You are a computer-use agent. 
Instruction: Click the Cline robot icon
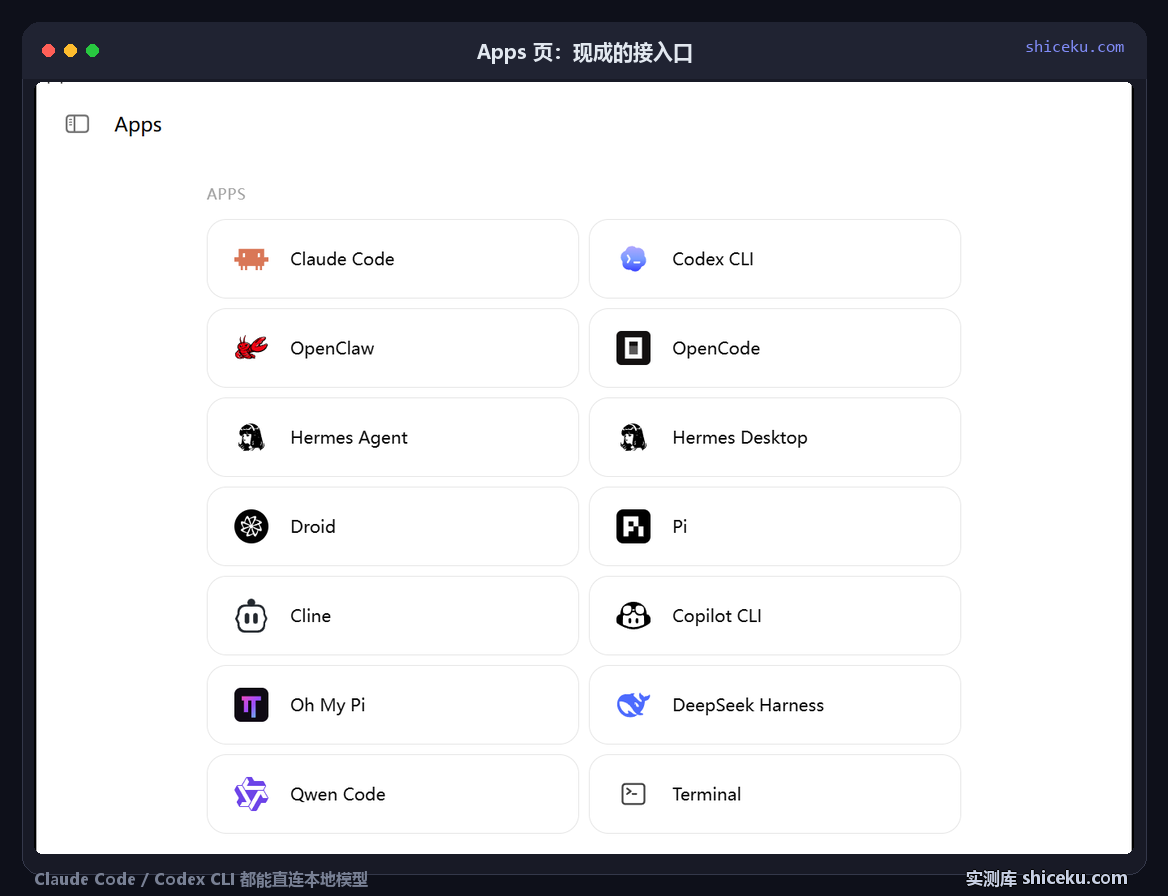pos(251,616)
